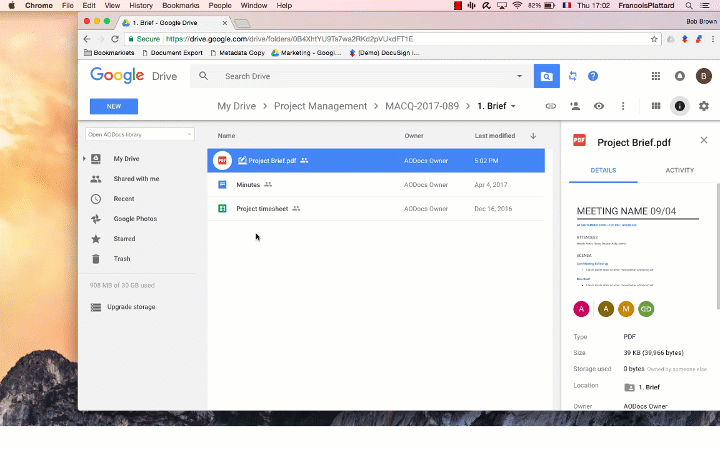Open the Bookmarks menu
Screen dimensions: 720x450
pyautogui.click(x=180, y=6)
